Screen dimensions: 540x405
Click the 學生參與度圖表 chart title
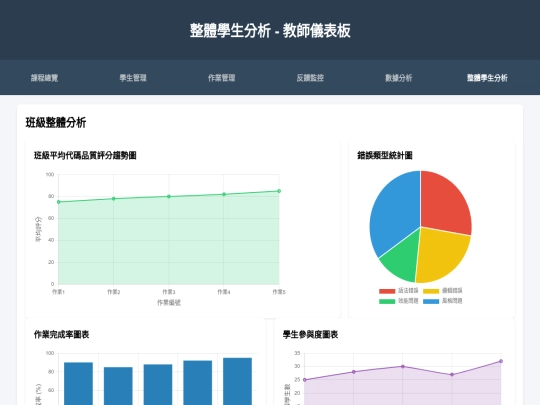point(310,334)
